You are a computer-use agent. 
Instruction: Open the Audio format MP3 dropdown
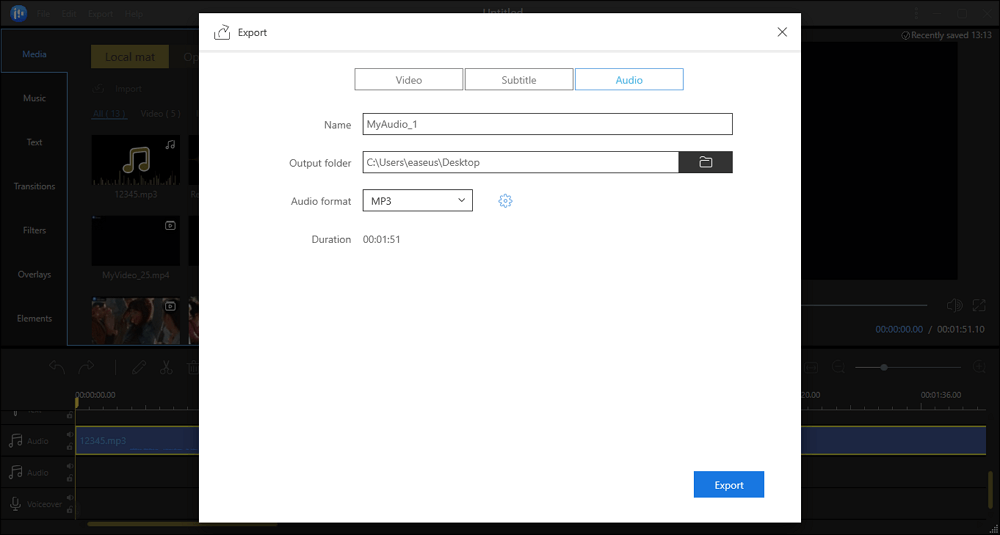(417, 201)
